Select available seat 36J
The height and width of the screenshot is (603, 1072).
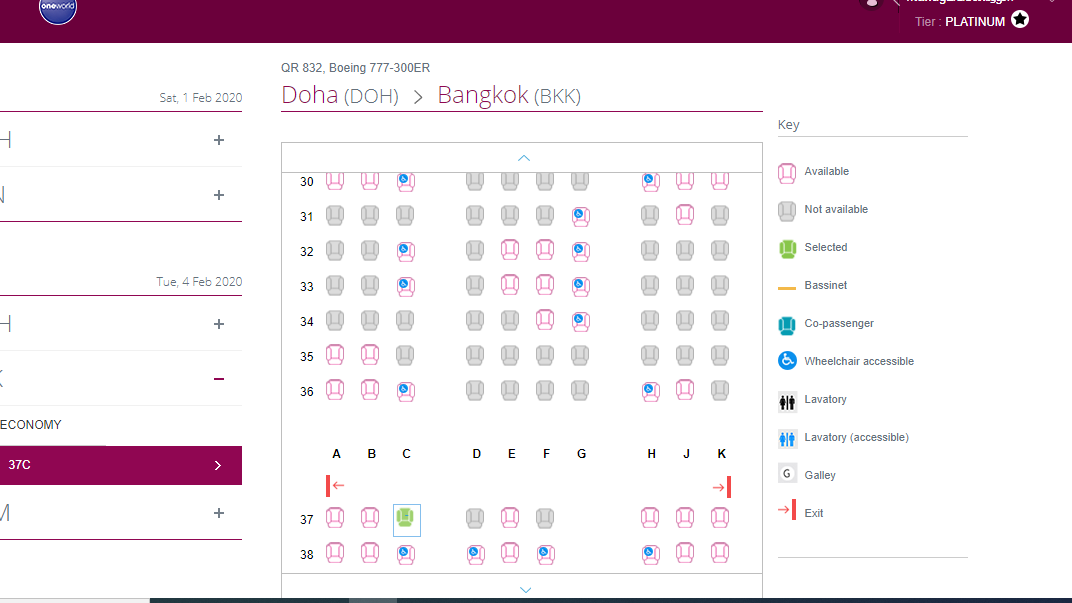(x=685, y=390)
